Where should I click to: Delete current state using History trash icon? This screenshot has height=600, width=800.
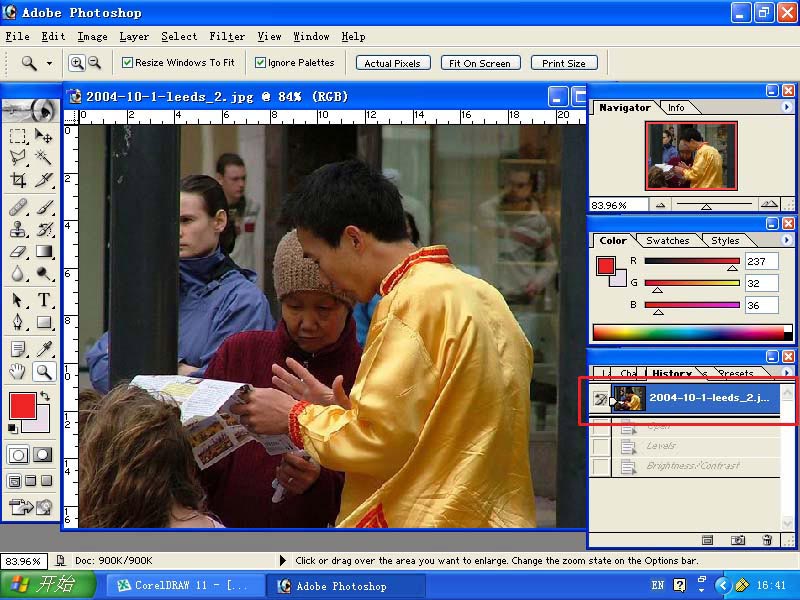[767, 540]
